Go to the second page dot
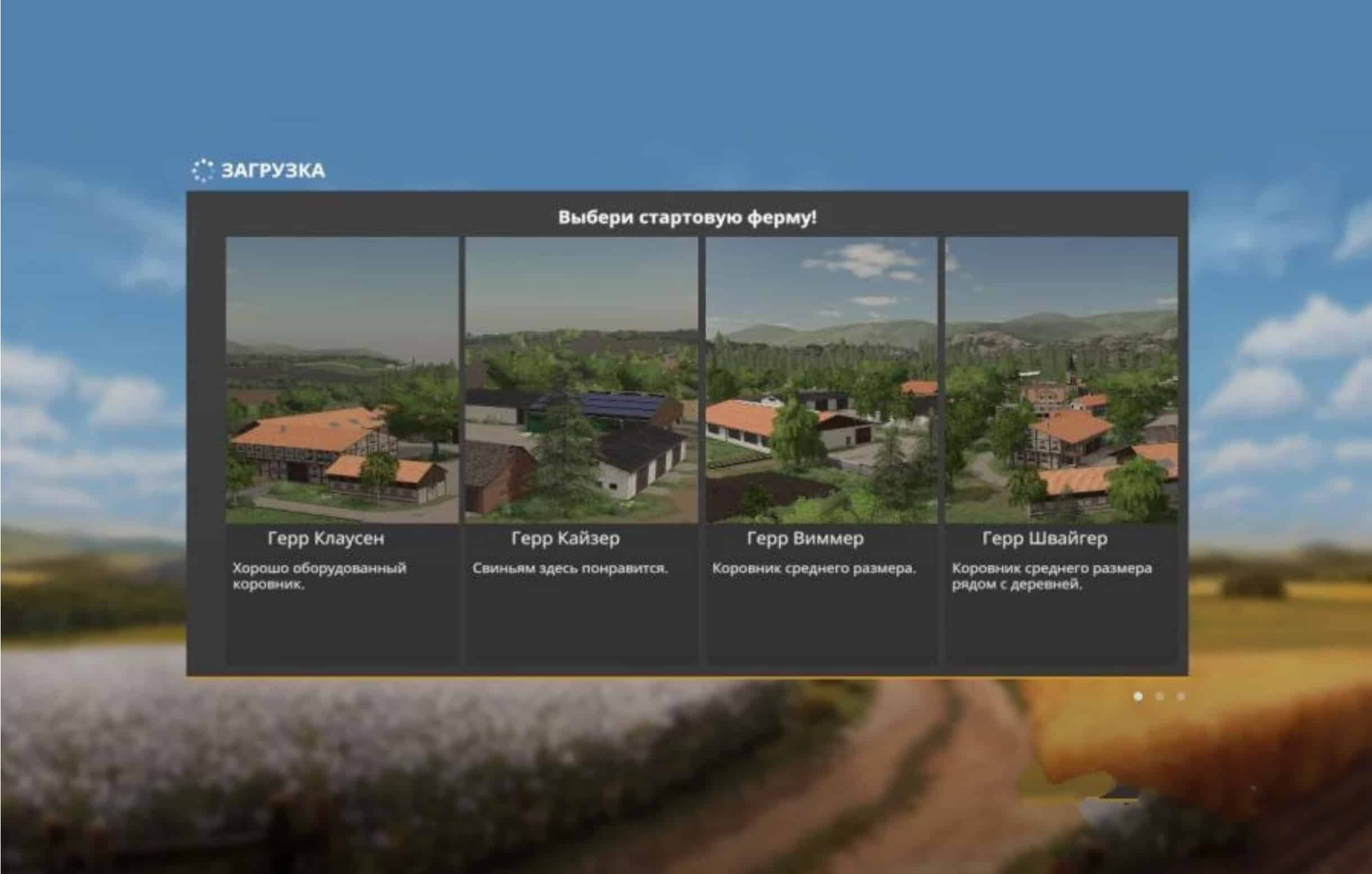The height and width of the screenshot is (874, 1372). [x=1159, y=697]
